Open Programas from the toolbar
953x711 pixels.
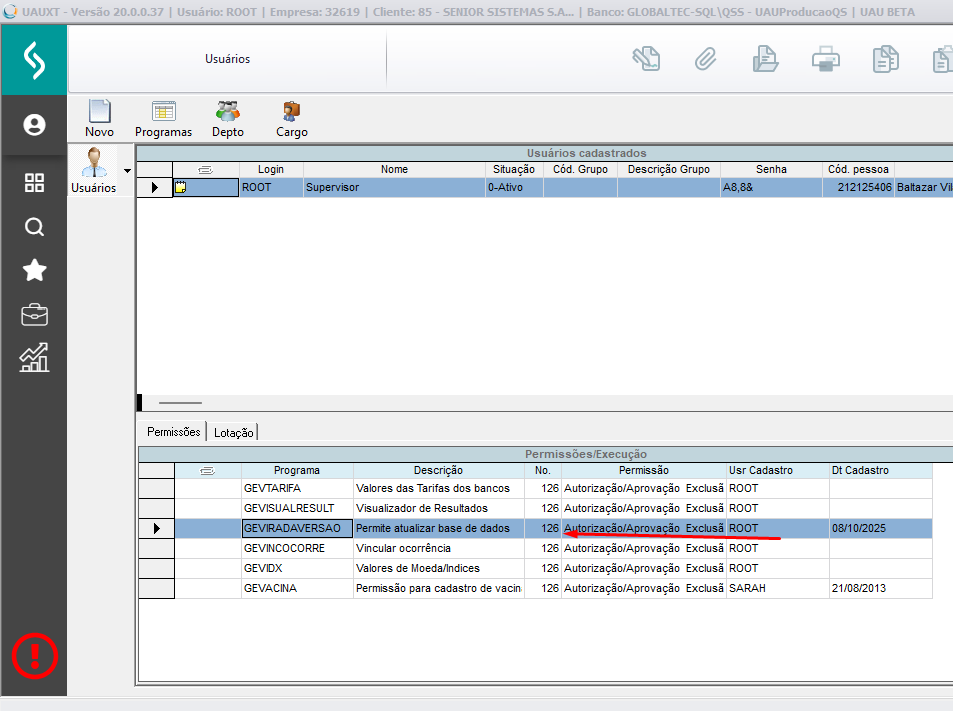tap(163, 118)
